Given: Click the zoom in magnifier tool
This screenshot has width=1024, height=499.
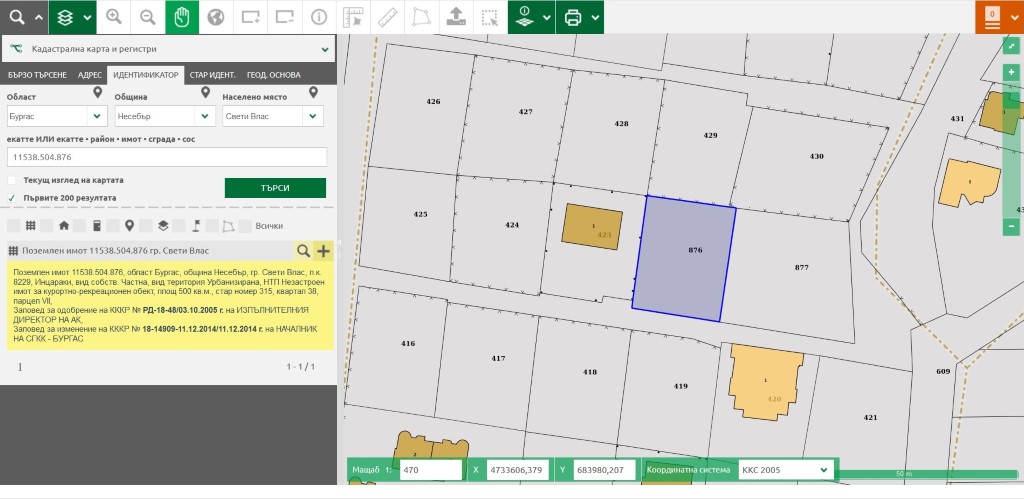Looking at the screenshot, I should click(113, 17).
